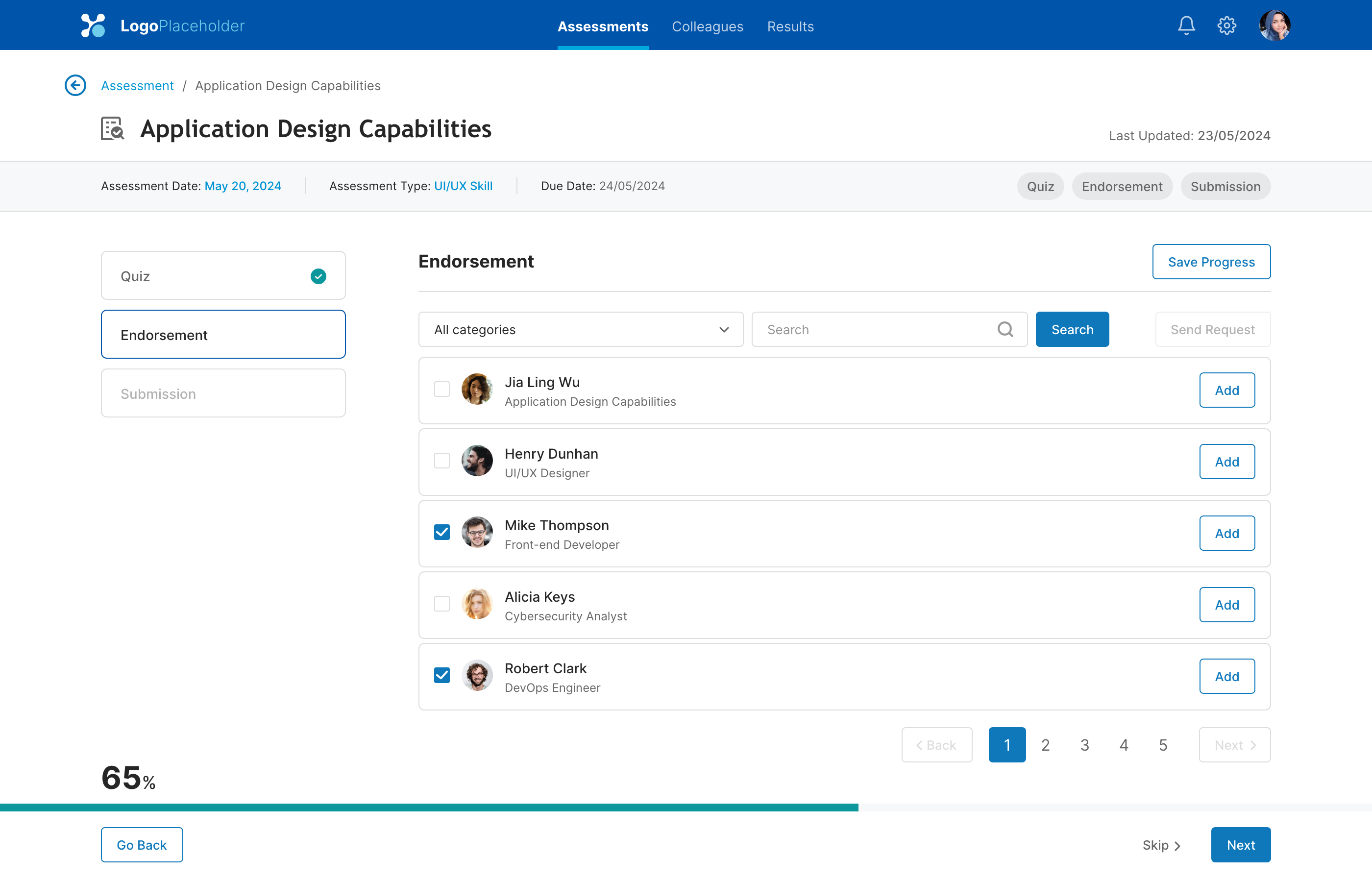
Task: Add Henry Dunhan as endorser
Action: tap(1226, 462)
